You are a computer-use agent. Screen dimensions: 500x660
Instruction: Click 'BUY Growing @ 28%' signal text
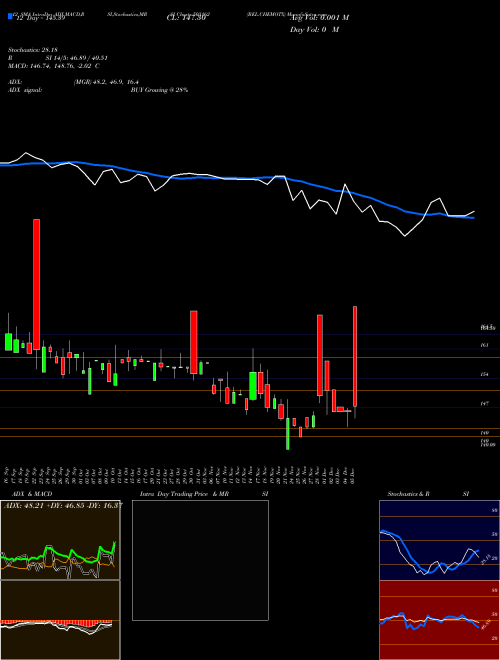pos(159,90)
